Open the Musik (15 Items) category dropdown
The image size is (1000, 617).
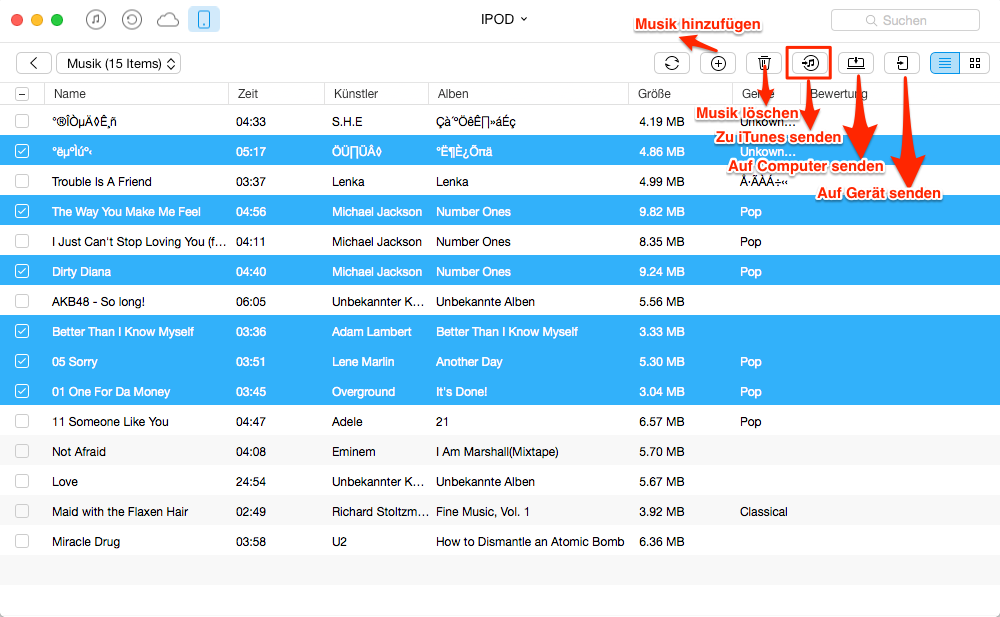point(119,63)
